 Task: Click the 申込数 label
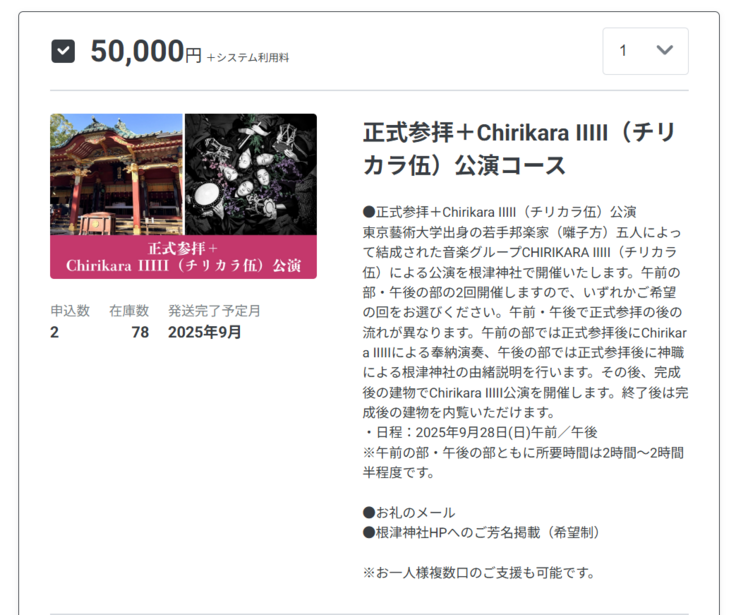pos(70,311)
